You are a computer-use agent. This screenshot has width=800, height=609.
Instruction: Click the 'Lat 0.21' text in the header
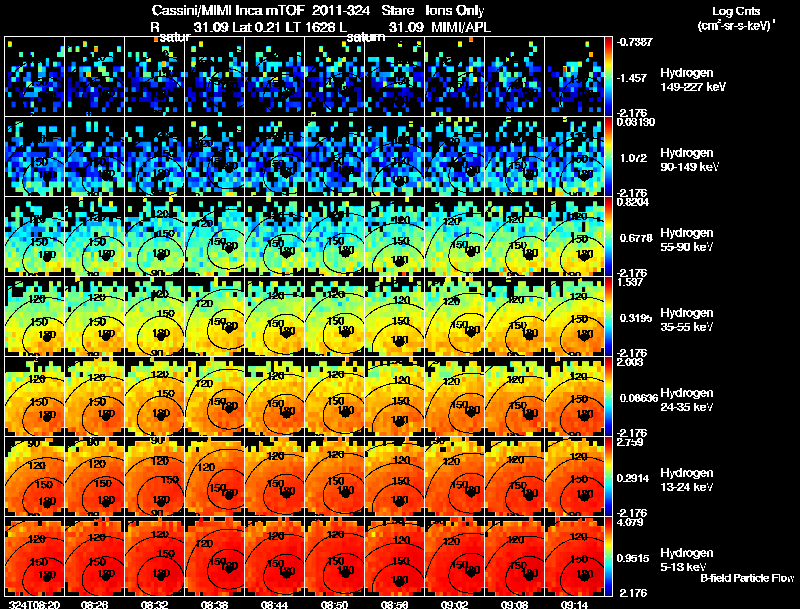[x=257, y=27]
